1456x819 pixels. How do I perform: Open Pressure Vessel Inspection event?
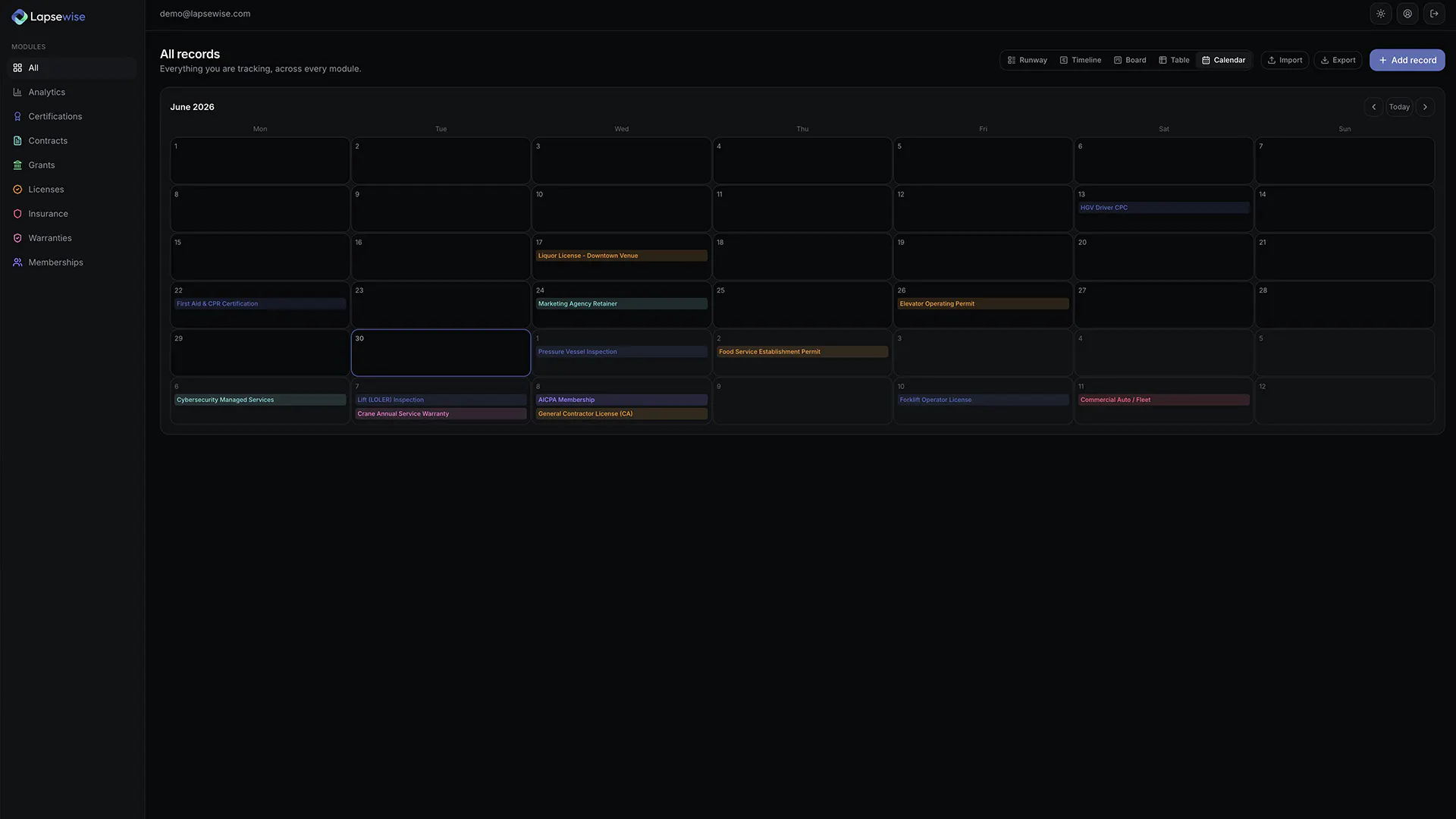pos(621,352)
